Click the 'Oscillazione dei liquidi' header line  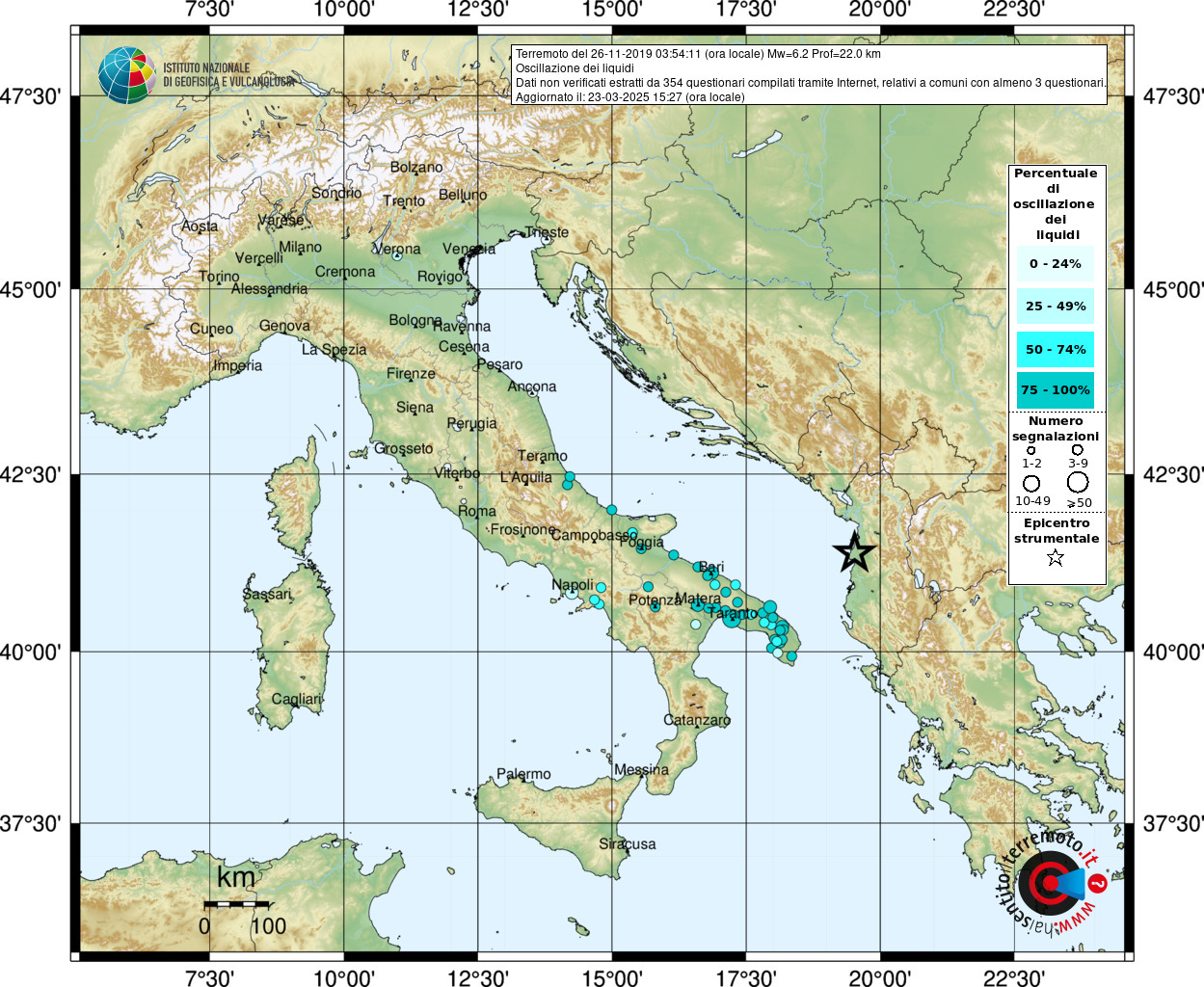coord(575,68)
